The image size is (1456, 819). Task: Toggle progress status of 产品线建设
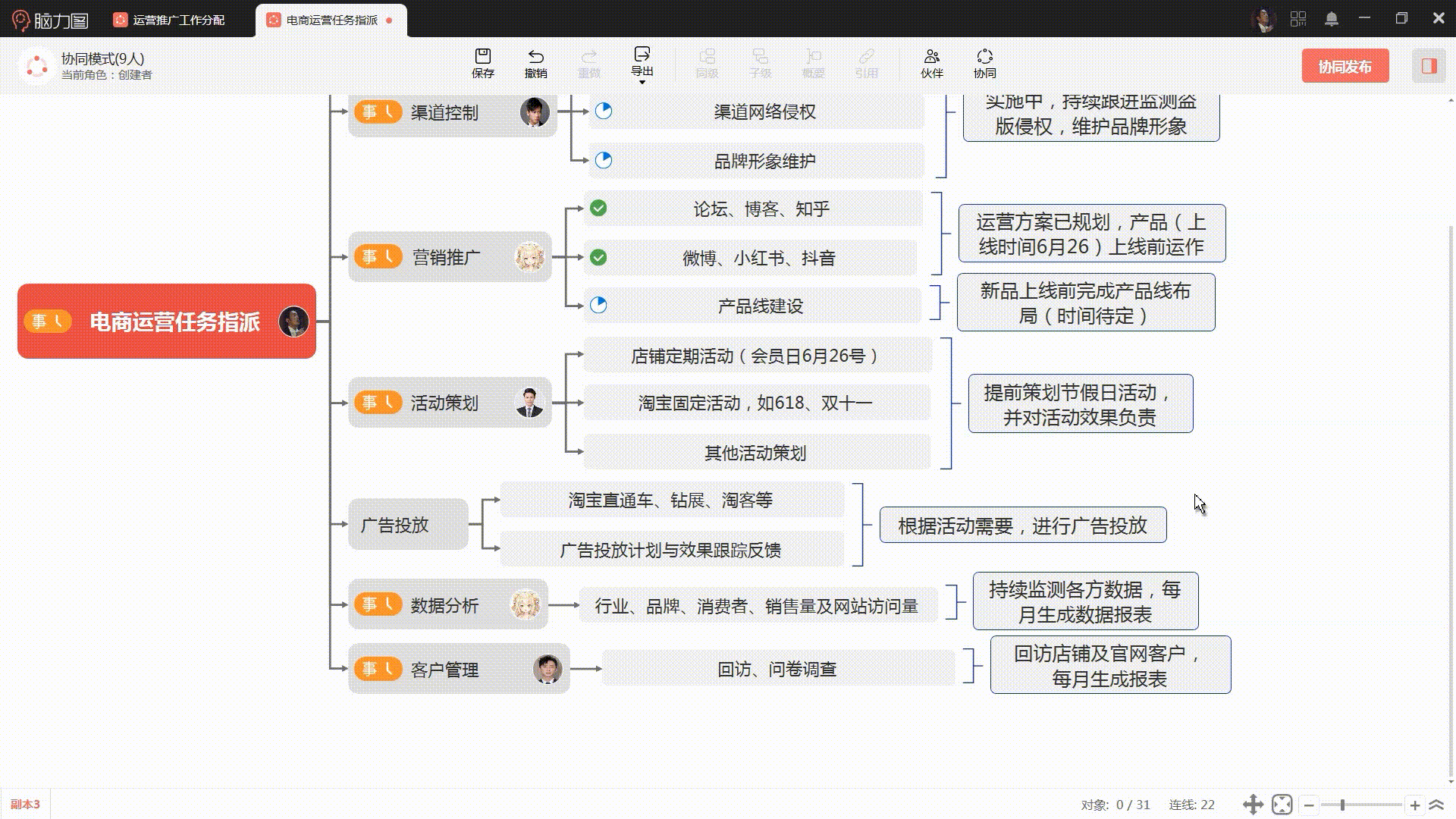pos(598,305)
